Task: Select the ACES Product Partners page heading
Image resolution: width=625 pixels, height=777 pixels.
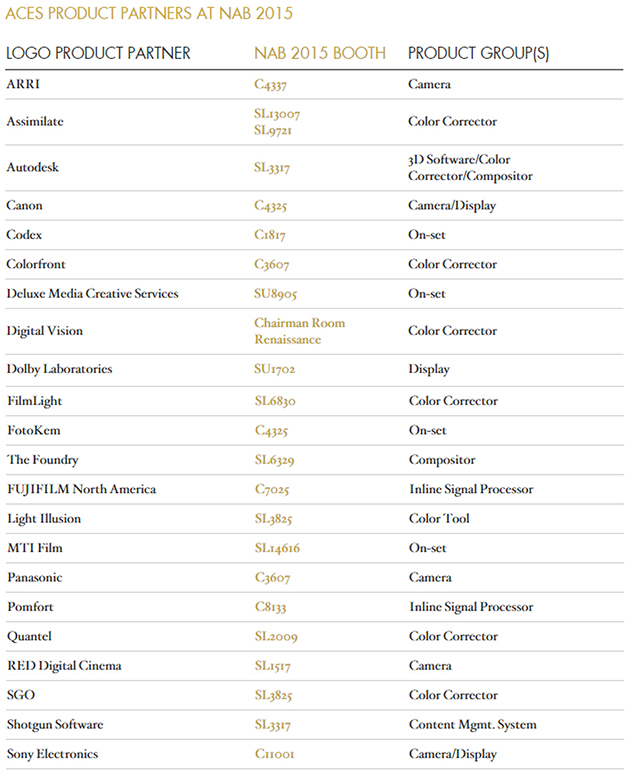Action: [150, 14]
